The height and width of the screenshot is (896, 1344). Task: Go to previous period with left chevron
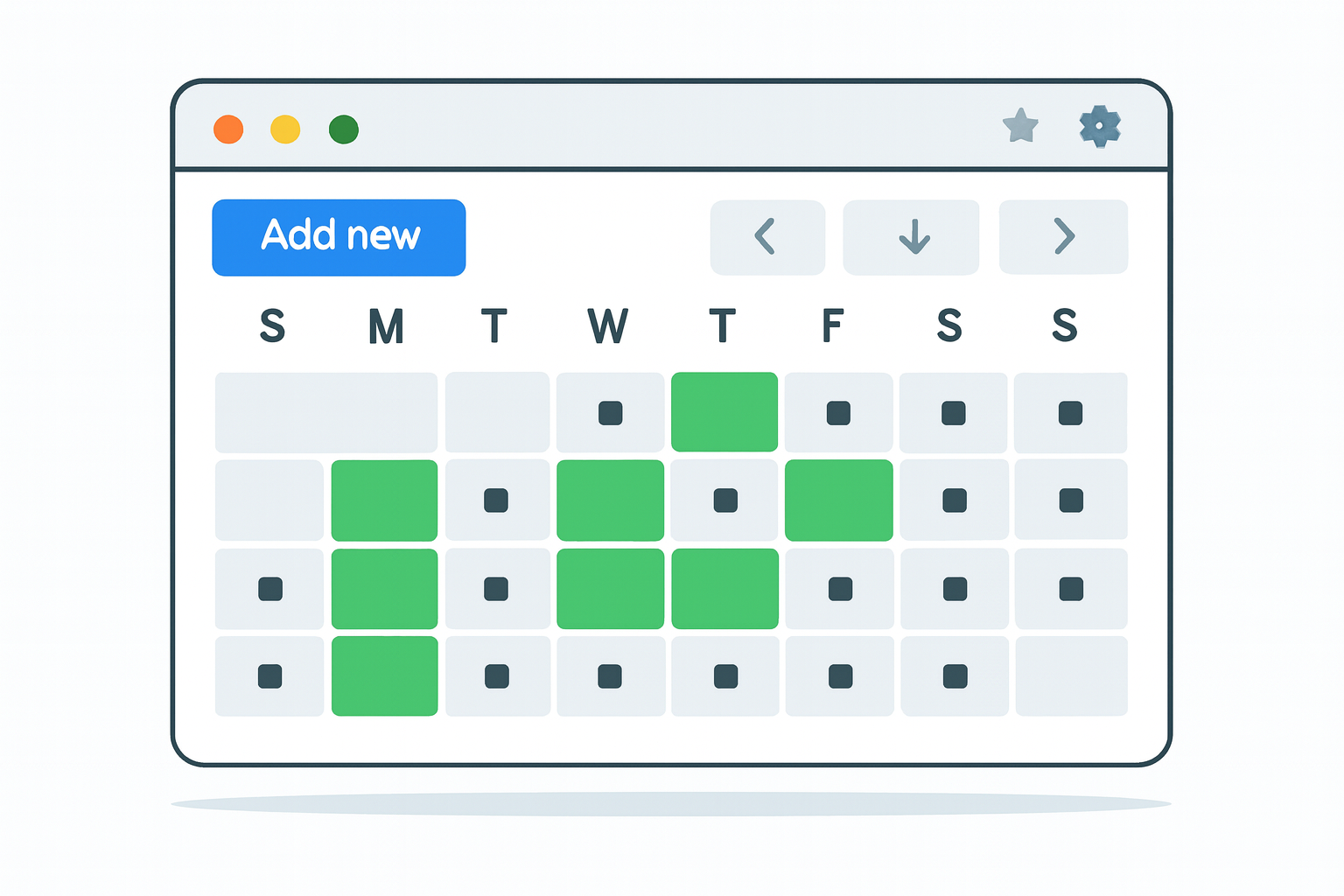pyautogui.click(x=767, y=237)
